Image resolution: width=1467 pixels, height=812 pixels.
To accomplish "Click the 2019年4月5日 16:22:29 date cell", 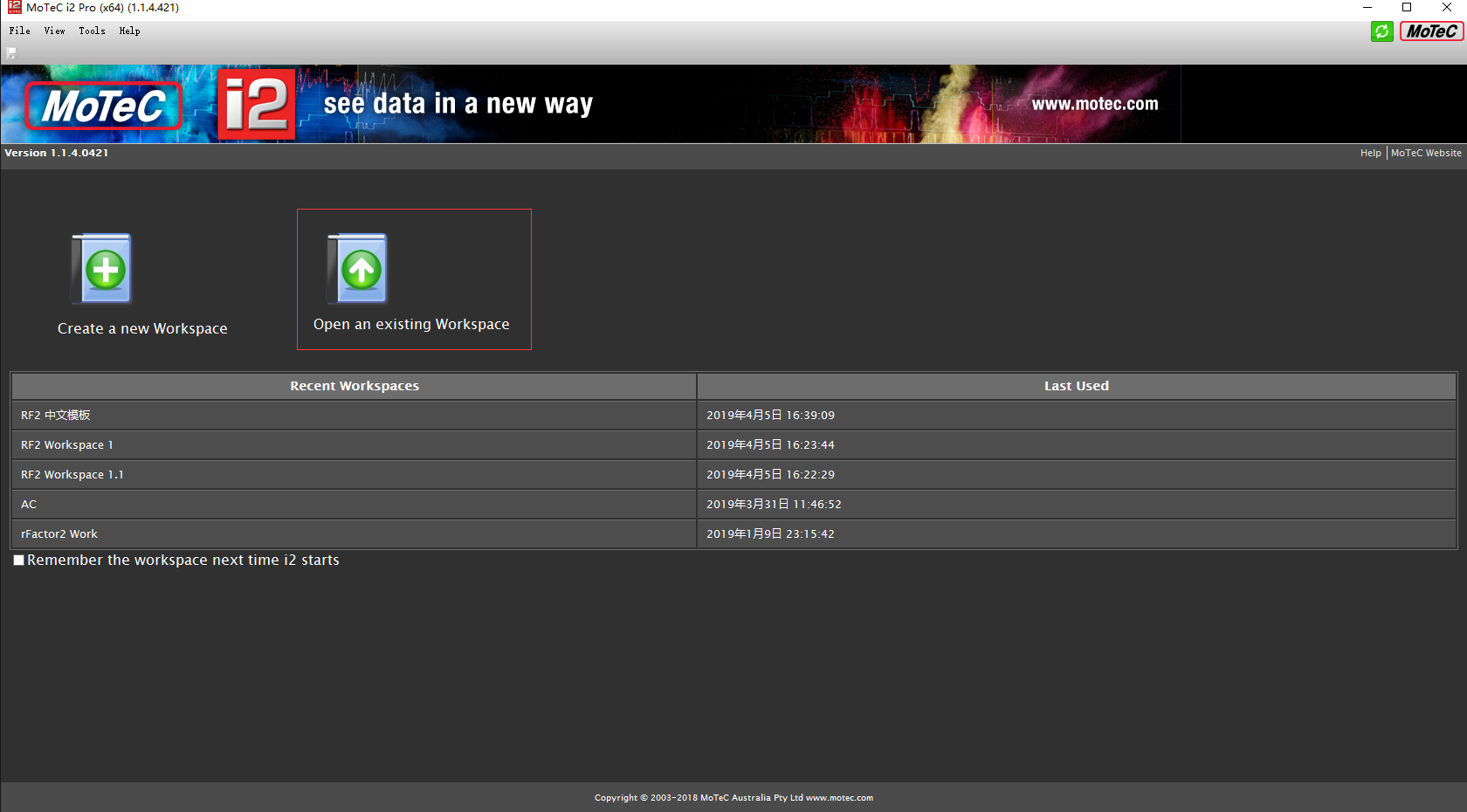I will [1077, 474].
